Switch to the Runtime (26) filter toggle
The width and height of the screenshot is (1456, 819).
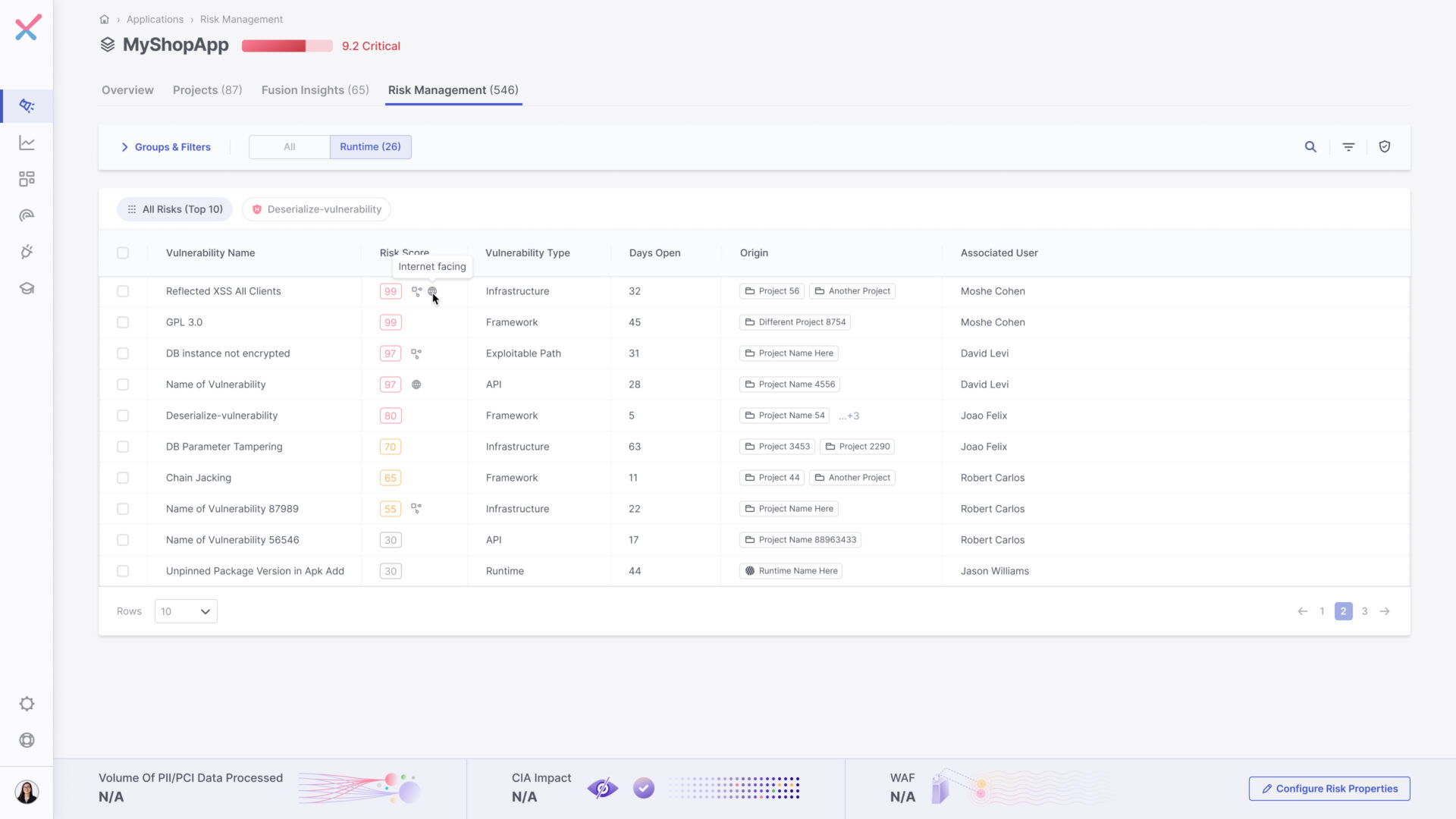tap(370, 146)
